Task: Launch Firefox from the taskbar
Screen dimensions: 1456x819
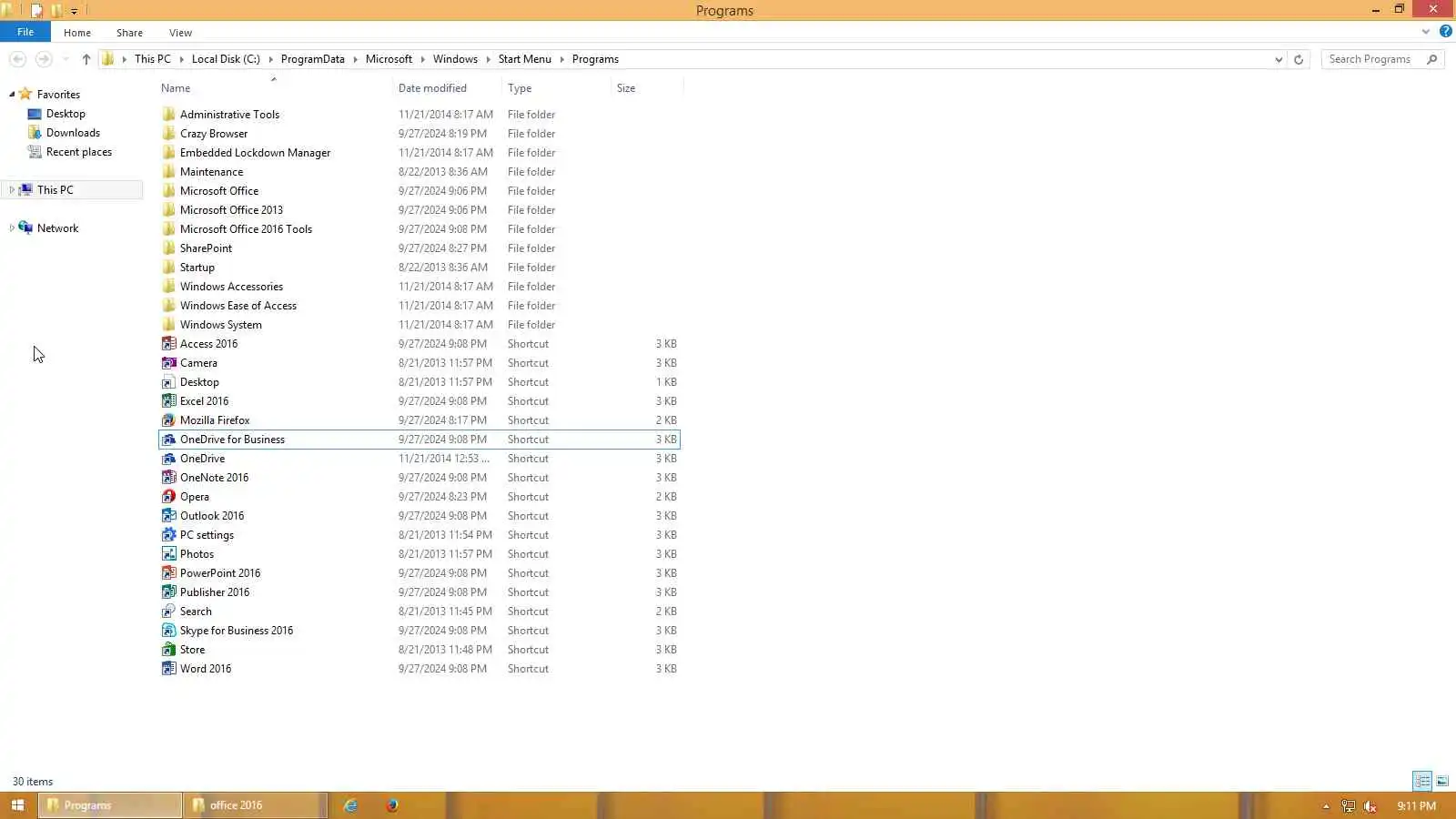Action: point(392,805)
